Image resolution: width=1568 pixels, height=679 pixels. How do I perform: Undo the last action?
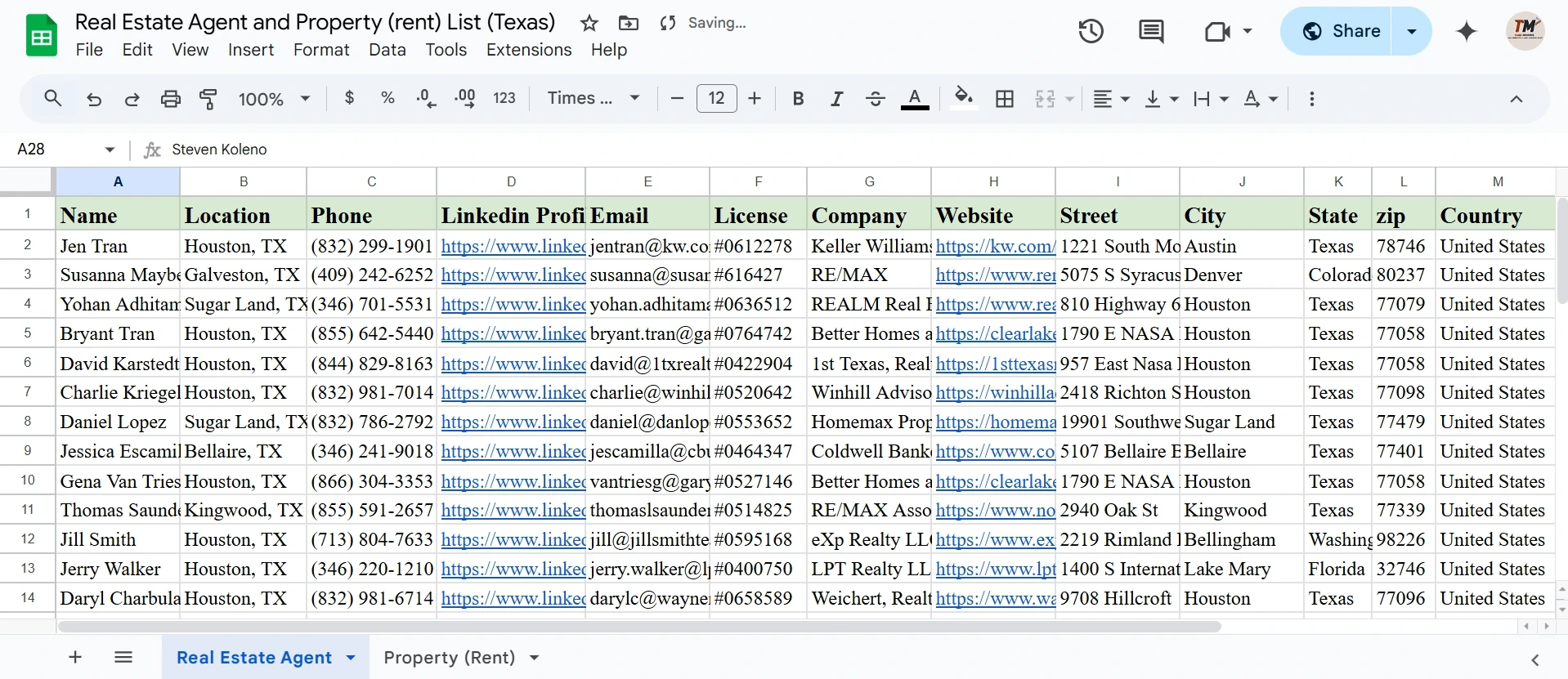click(94, 99)
